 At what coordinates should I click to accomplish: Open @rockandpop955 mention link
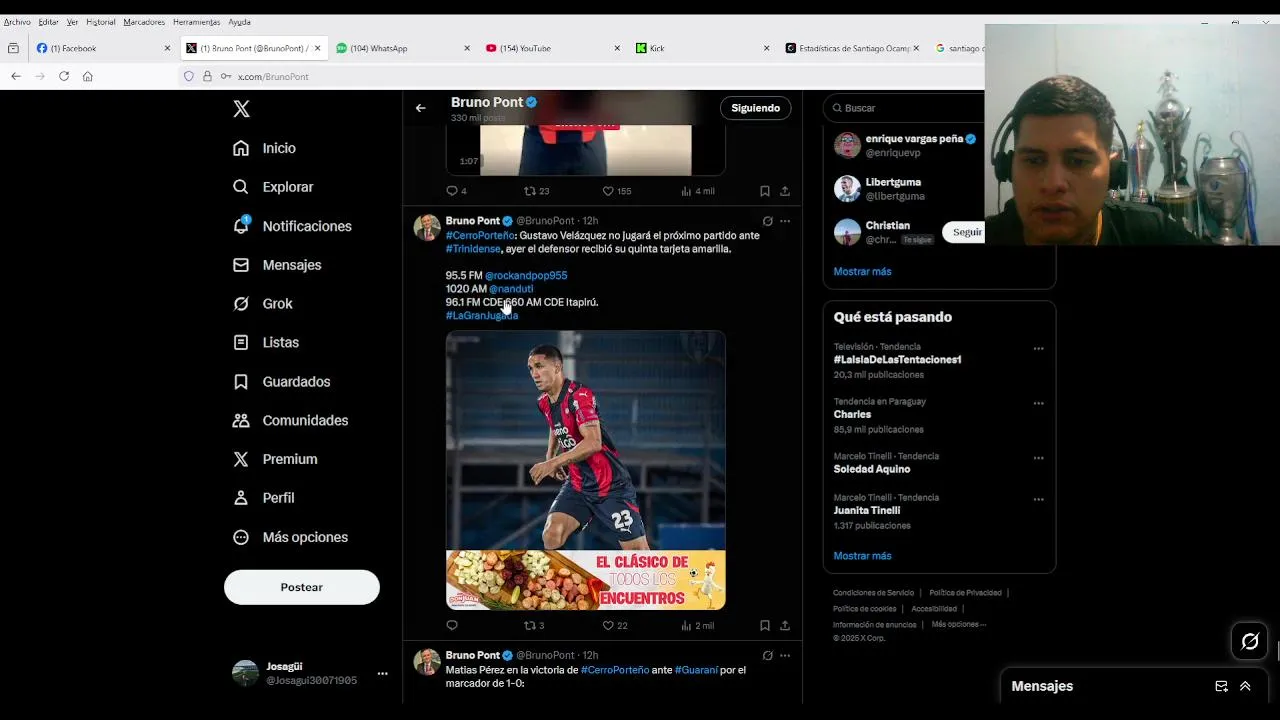tap(526, 276)
